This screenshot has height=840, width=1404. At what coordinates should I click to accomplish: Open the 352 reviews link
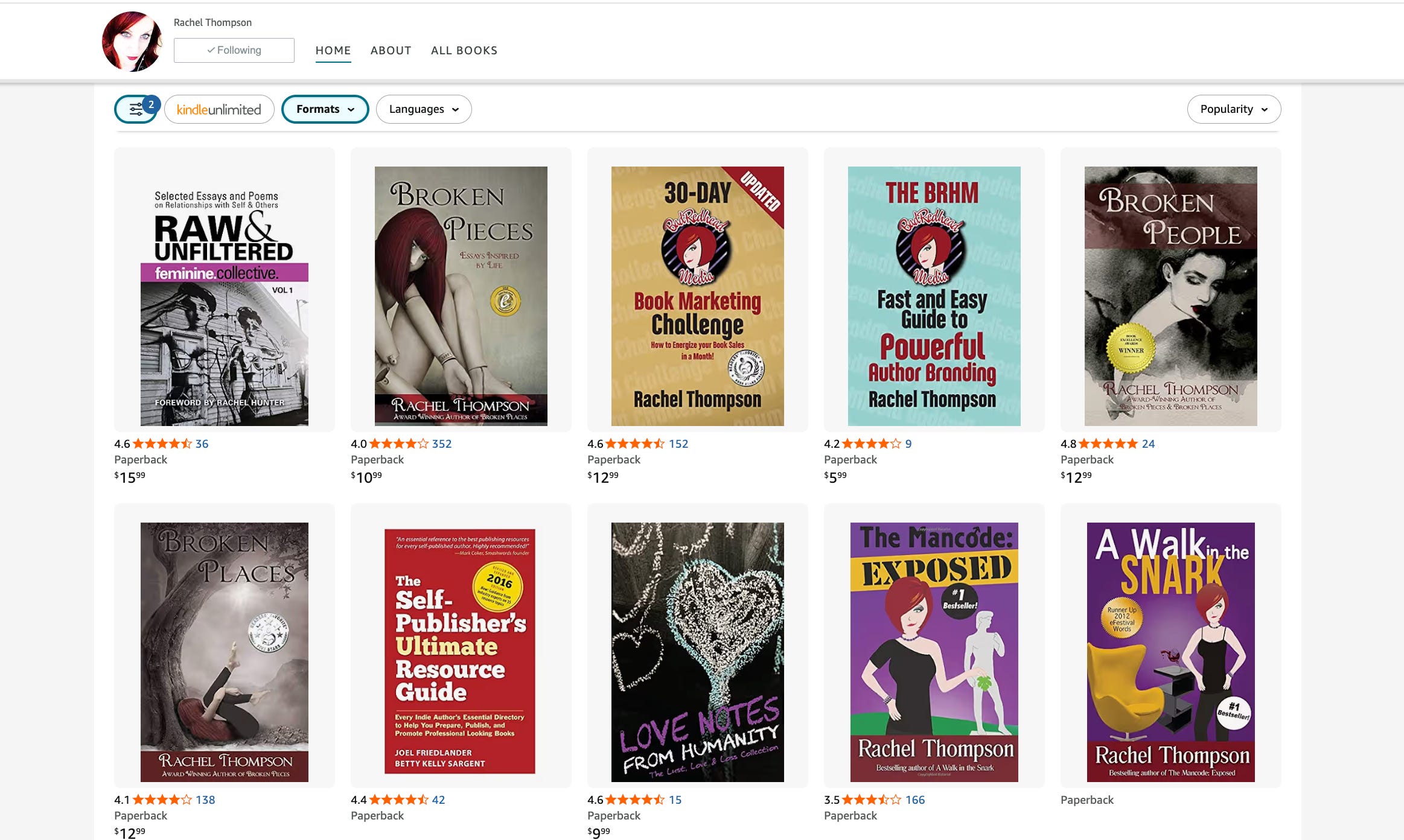pyautogui.click(x=442, y=444)
